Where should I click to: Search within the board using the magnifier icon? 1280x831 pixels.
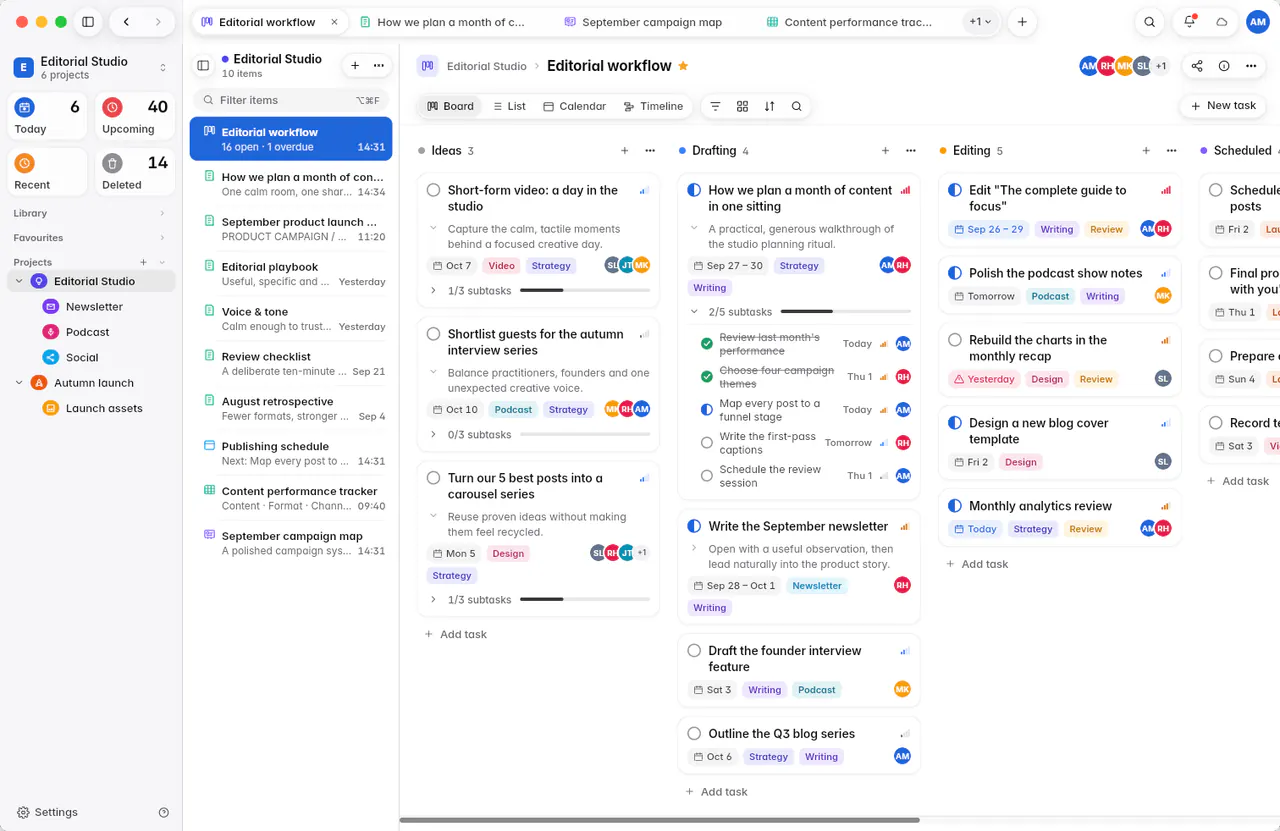coord(796,106)
